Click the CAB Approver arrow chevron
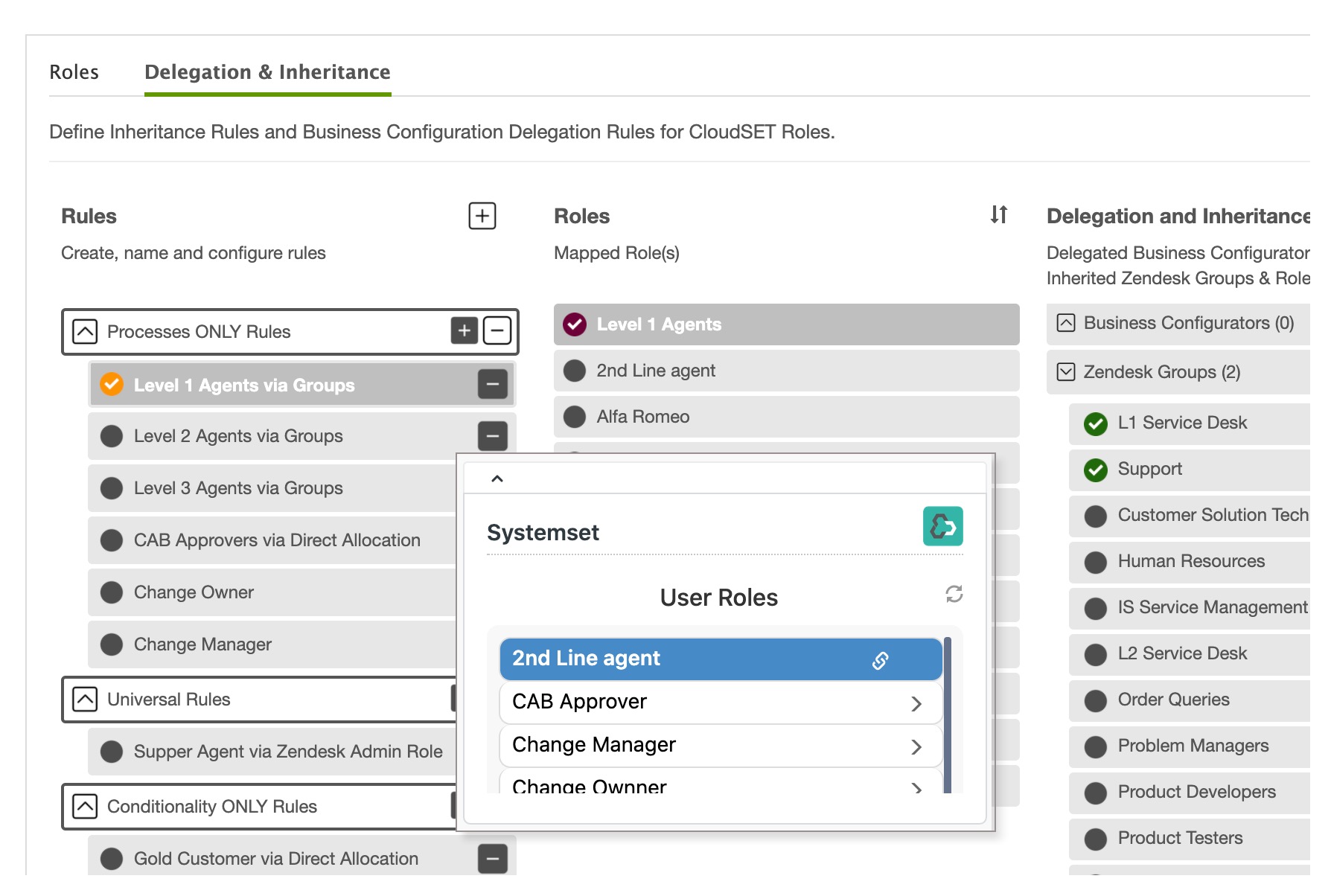This screenshot has height=896, width=1331. tap(916, 704)
